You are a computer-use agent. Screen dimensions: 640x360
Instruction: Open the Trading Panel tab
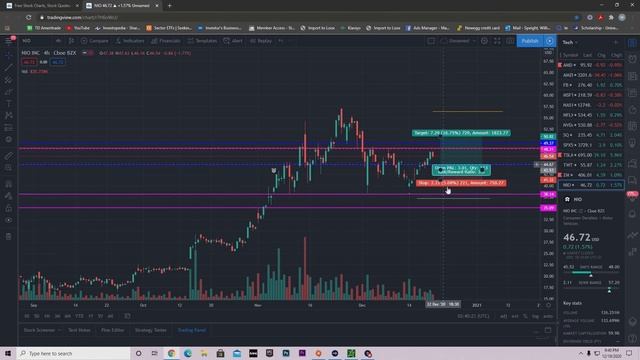pos(192,330)
